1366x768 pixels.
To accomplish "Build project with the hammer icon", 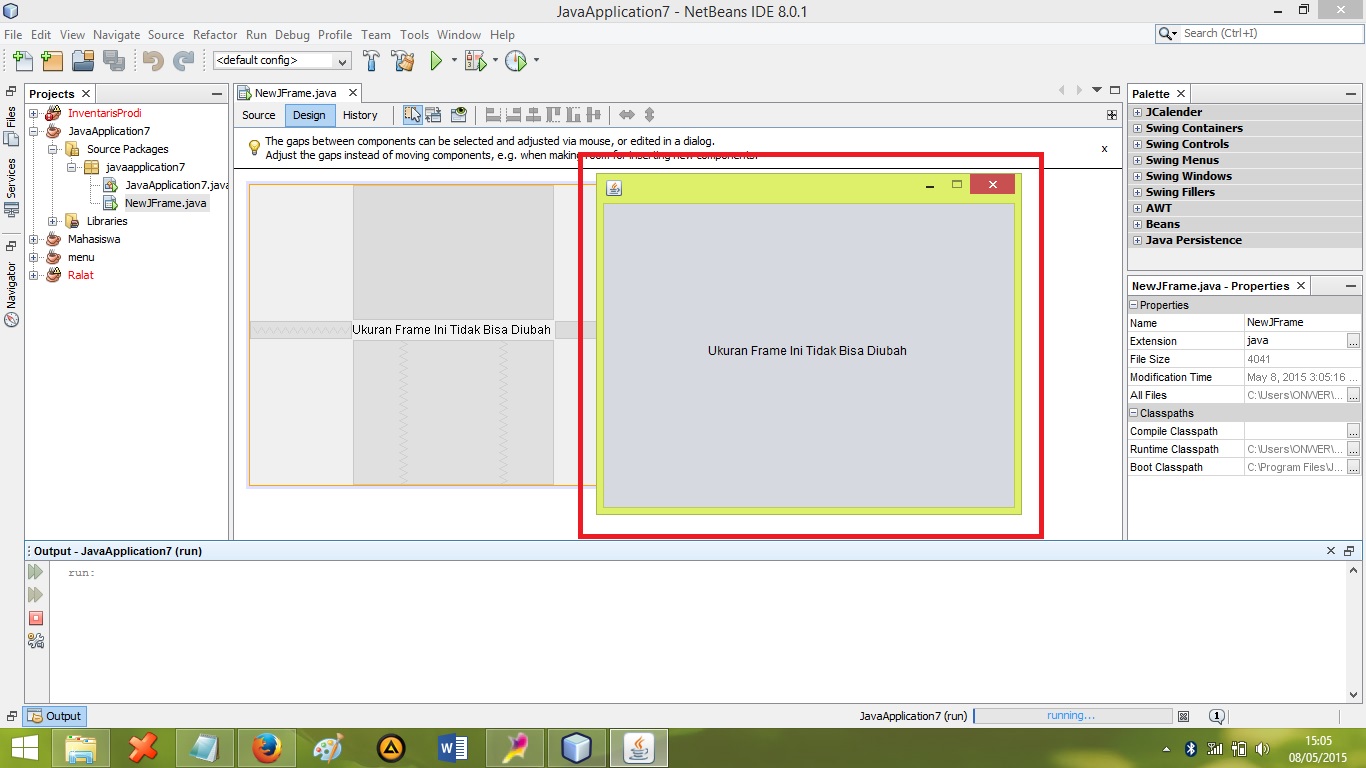I will 370,61.
